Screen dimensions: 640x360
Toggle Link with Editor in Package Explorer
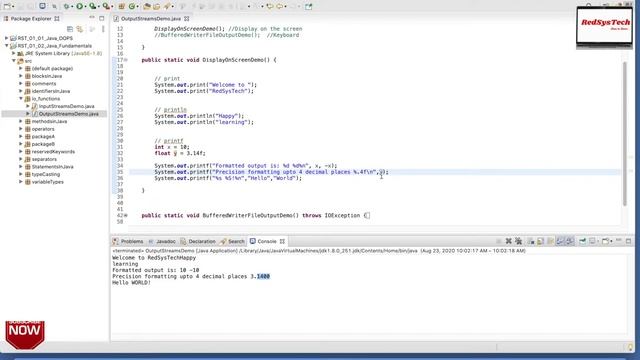click(80, 29)
